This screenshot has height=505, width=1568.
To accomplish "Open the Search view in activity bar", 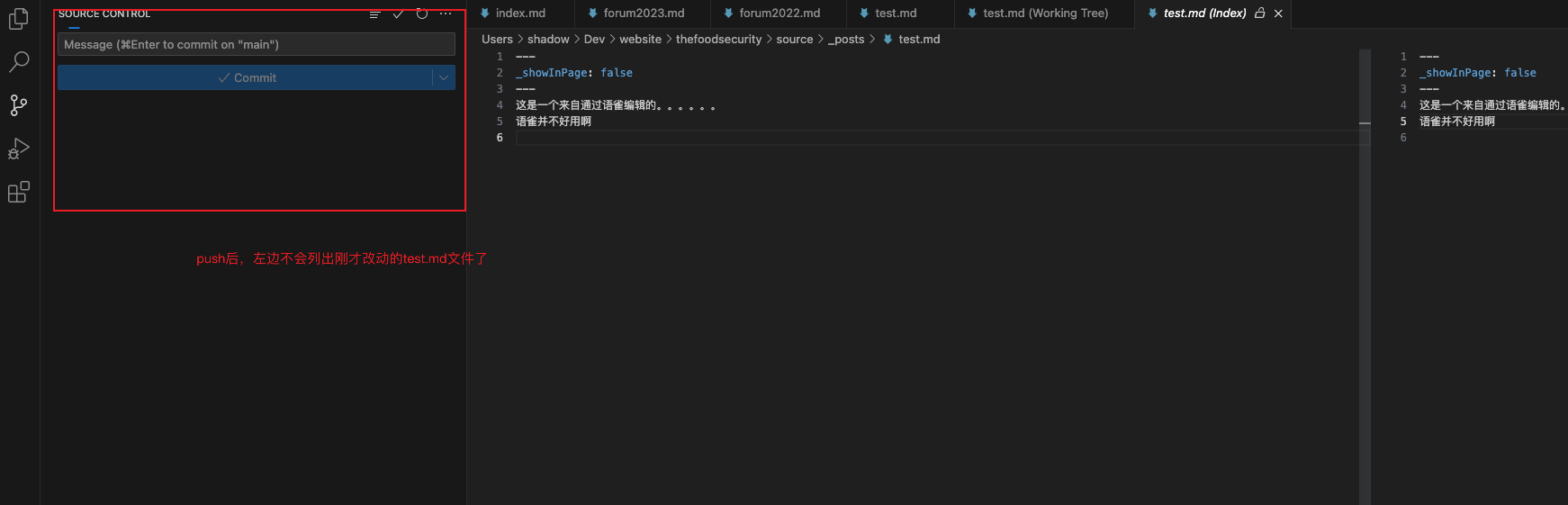I will [x=19, y=61].
